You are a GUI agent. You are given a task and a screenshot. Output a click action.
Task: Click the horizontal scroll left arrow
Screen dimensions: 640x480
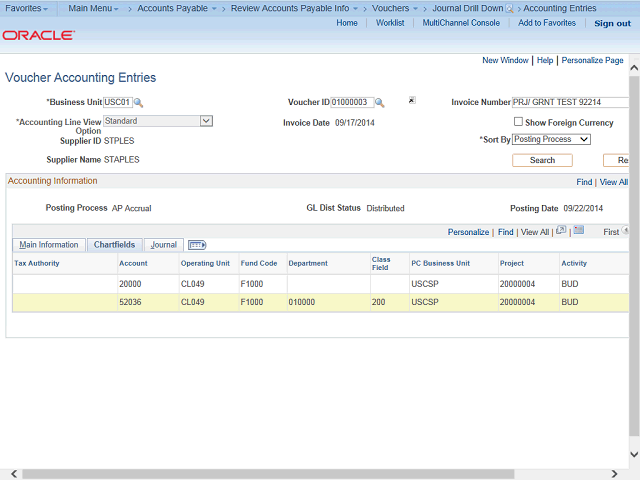pos(14,474)
